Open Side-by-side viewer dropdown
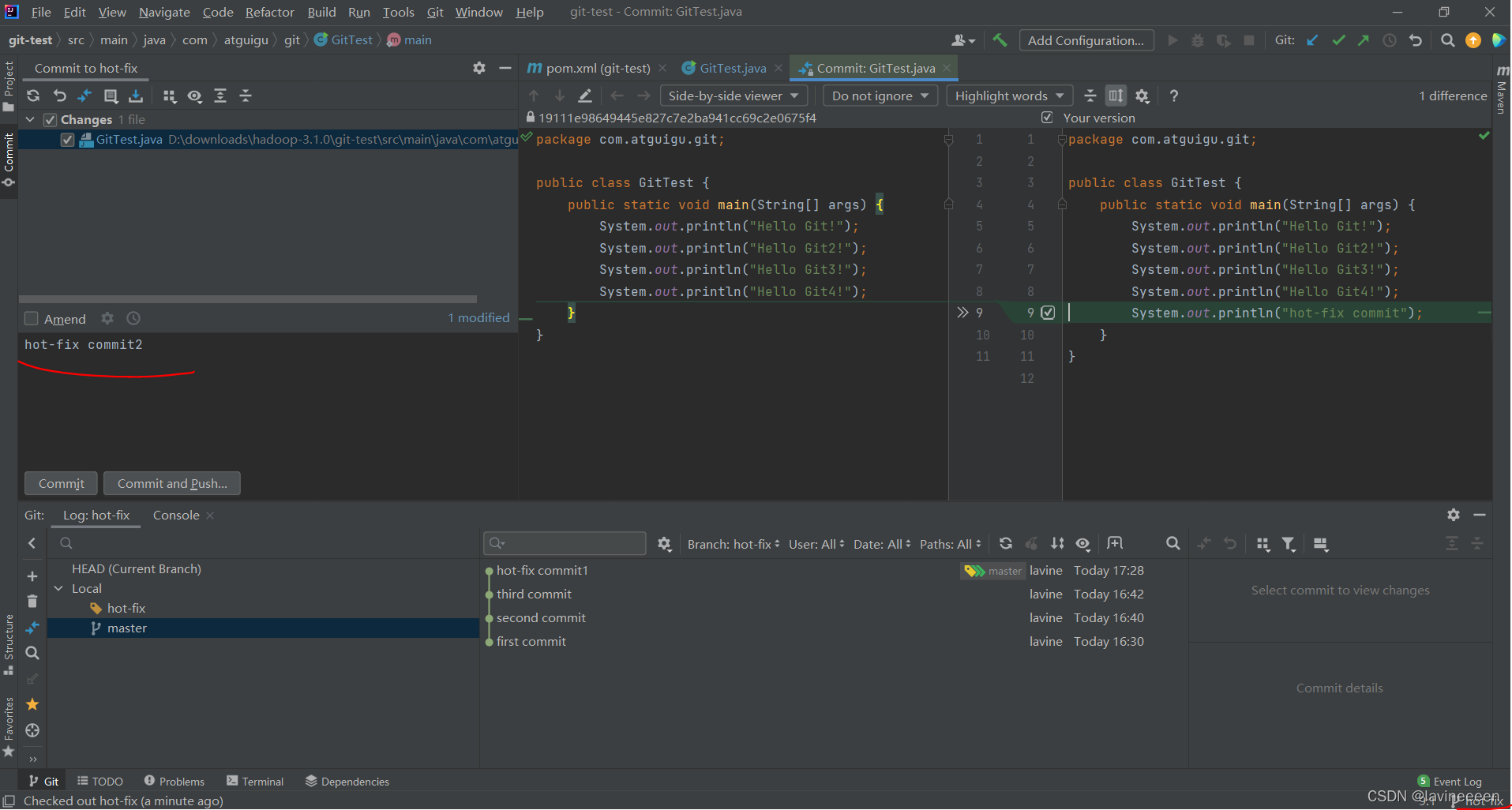 (733, 96)
